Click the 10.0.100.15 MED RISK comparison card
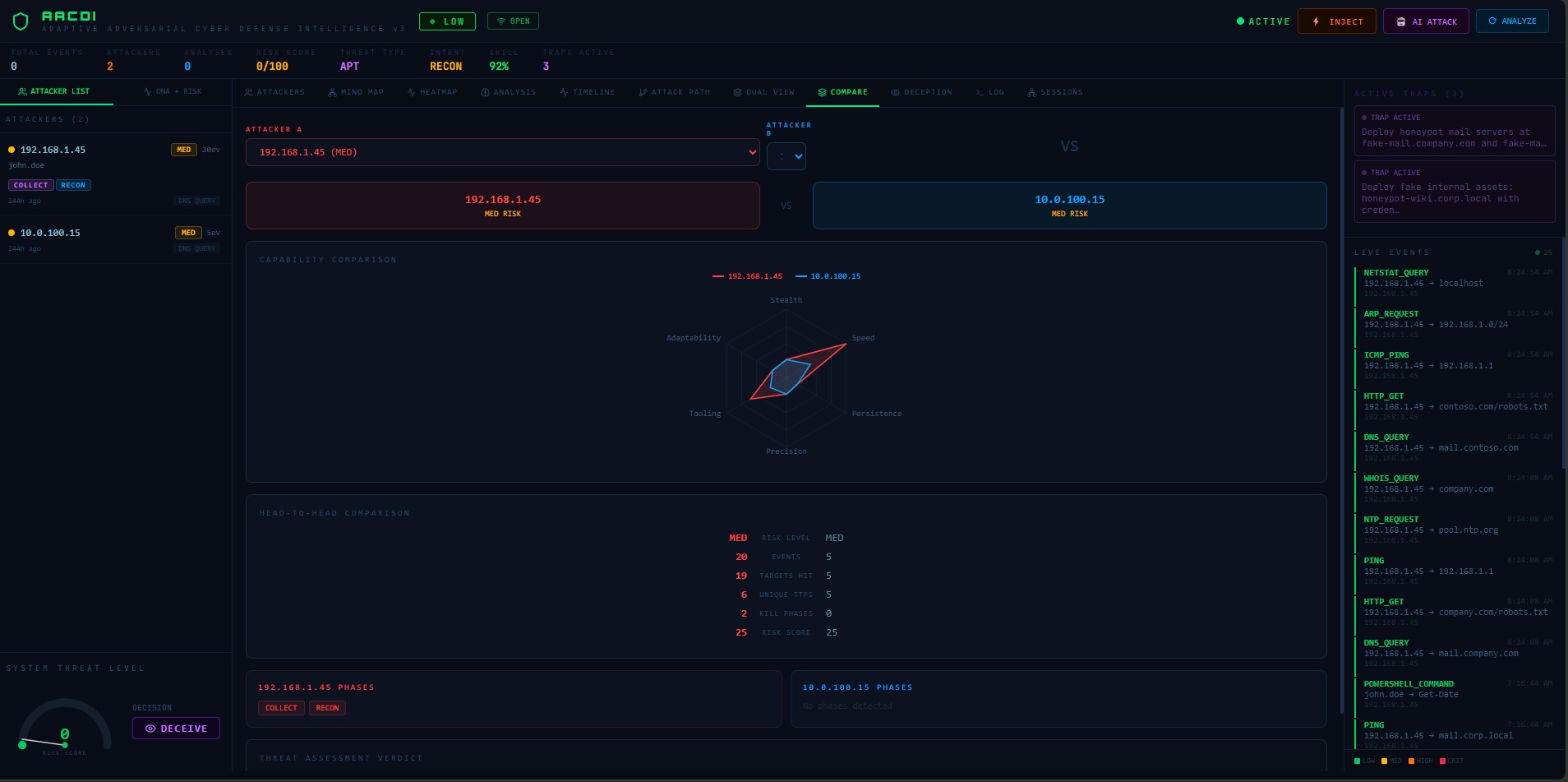Image resolution: width=1568 pixels, height=782 pixels. [x=1069, y=206]
